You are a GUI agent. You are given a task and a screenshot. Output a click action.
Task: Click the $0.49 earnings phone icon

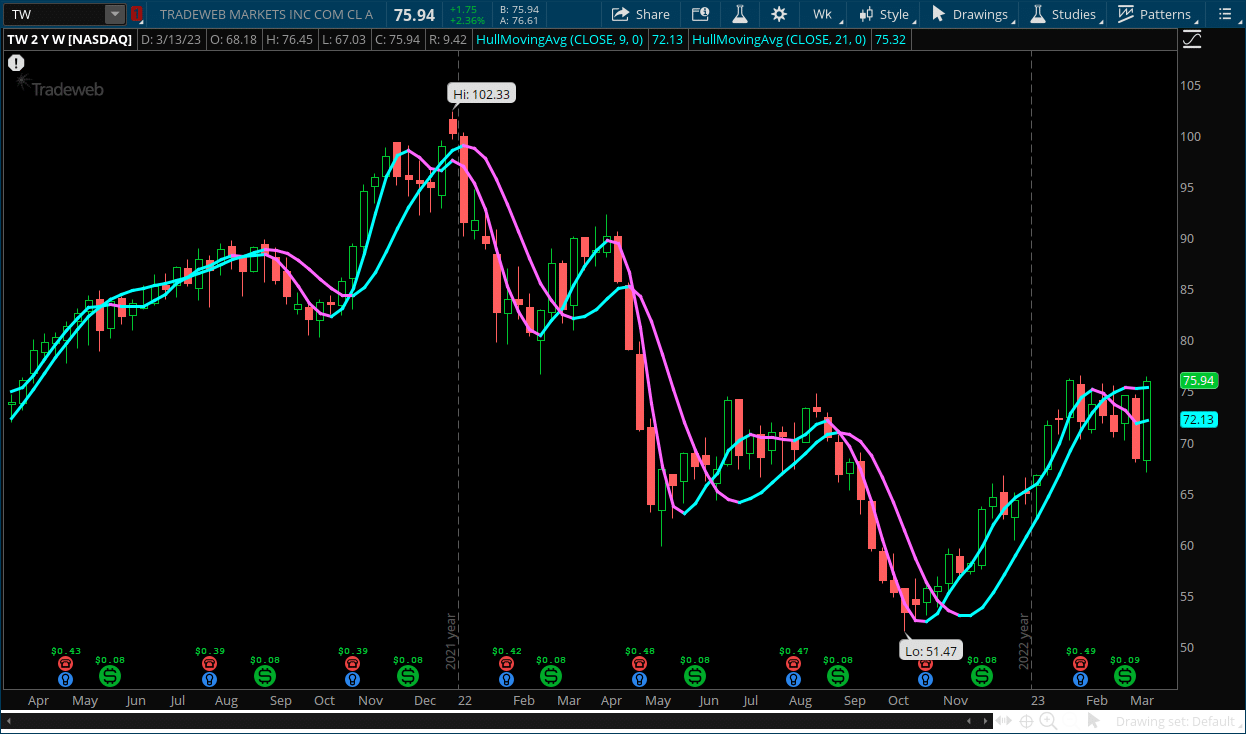1080,663
